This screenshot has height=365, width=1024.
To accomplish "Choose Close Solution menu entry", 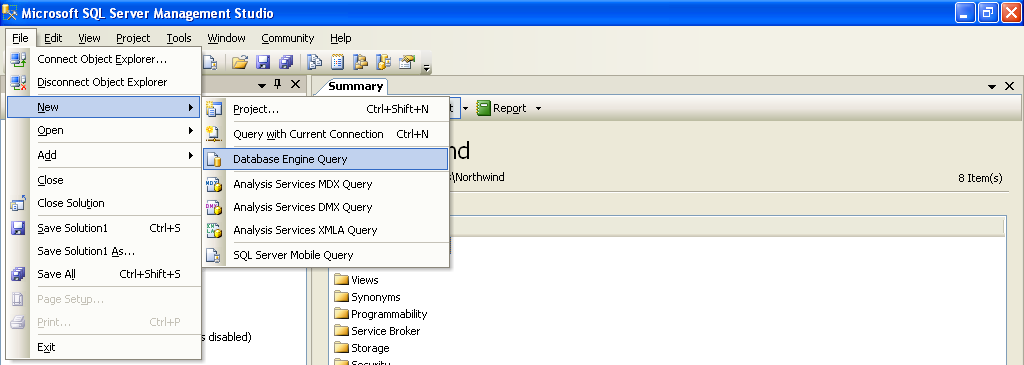I will 103,203.
